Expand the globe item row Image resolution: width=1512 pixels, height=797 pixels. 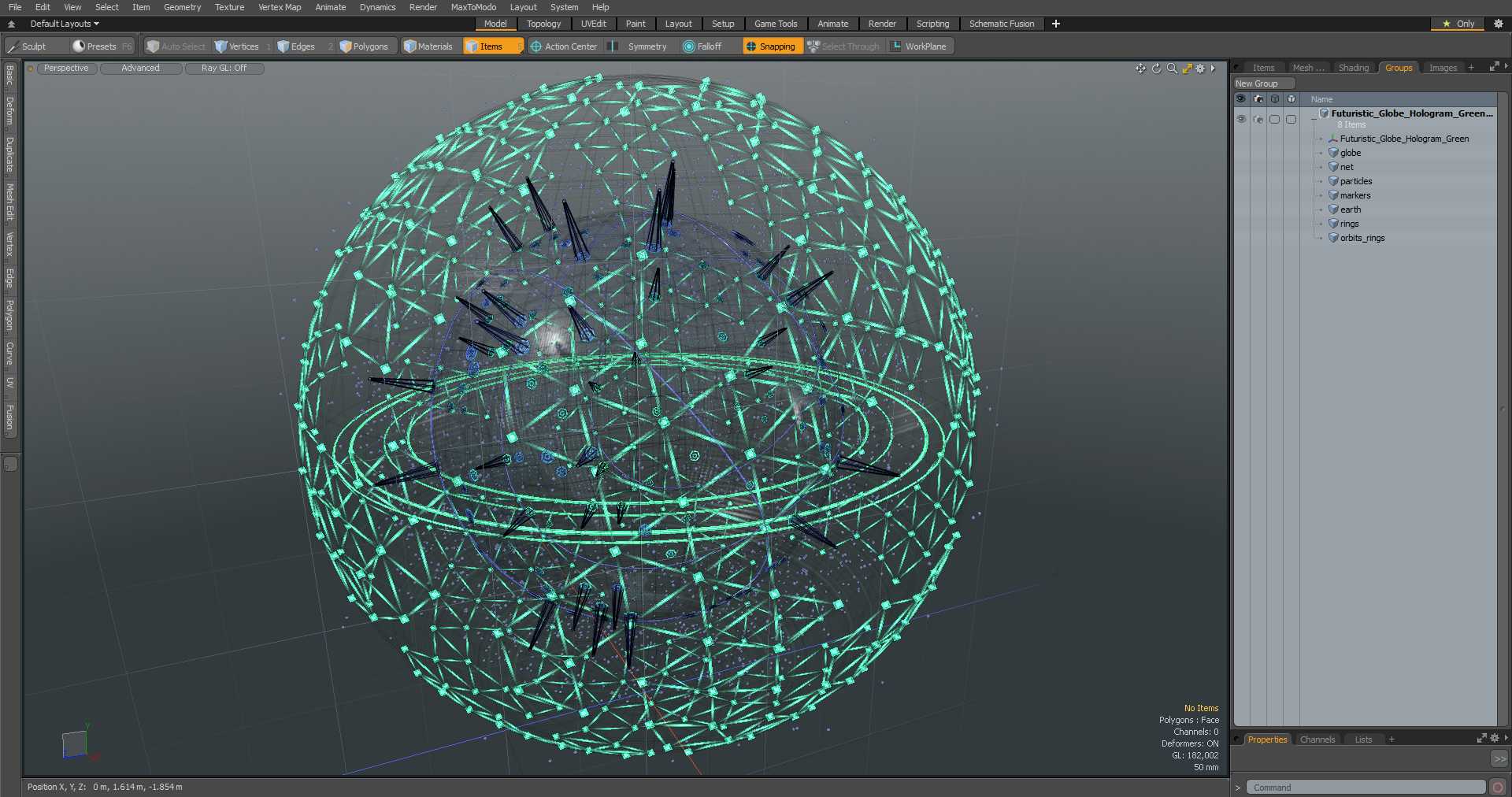[1321, 153]
